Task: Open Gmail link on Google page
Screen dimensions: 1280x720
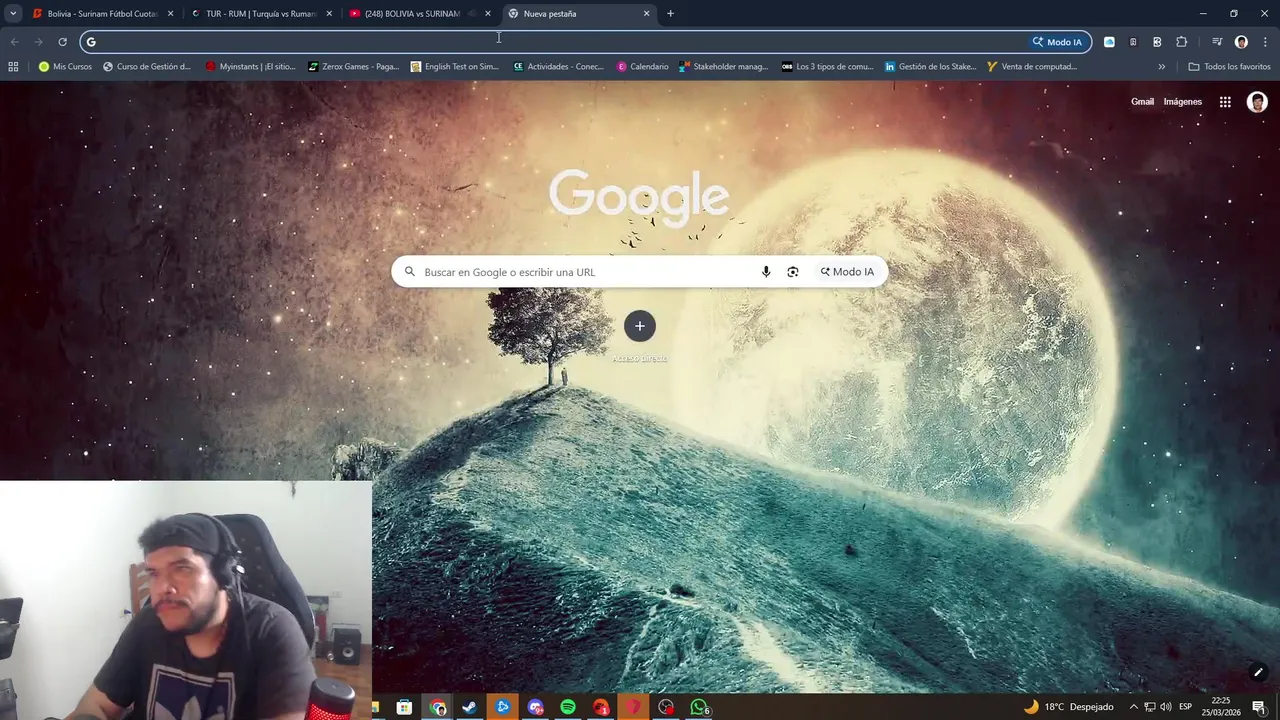Action: 1142,102
